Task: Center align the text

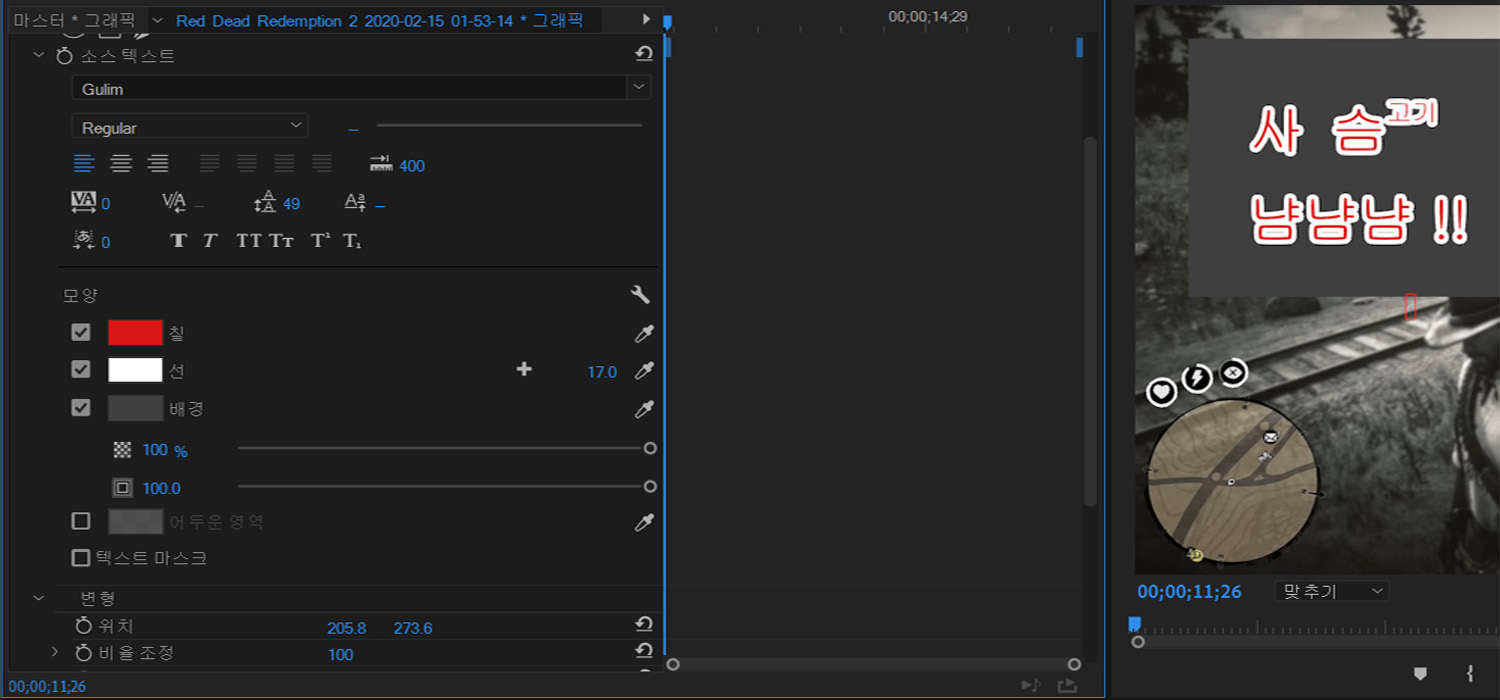Action: (x=121, y=164)
